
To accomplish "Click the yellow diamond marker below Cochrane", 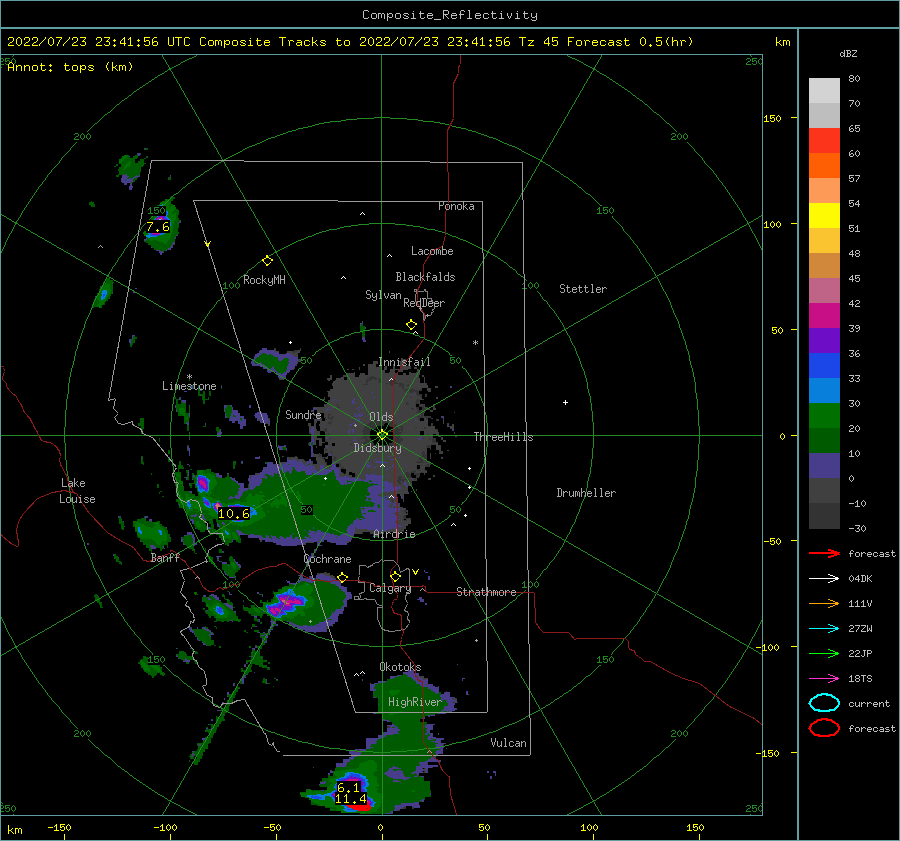I will click(x=343, y=577).
